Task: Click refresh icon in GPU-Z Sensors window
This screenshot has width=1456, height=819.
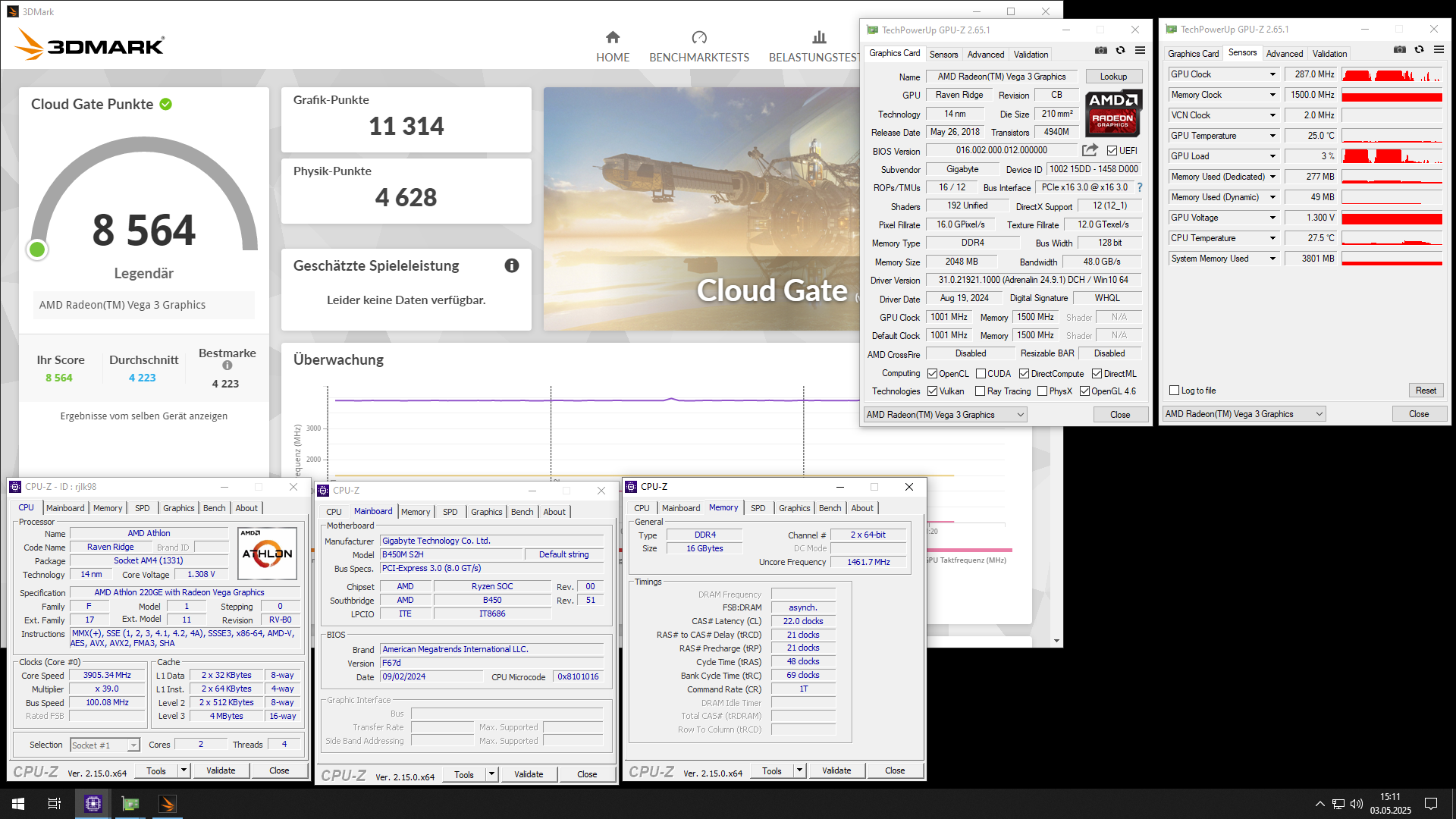Action: pyautogui.click(x=1419, y=50)
